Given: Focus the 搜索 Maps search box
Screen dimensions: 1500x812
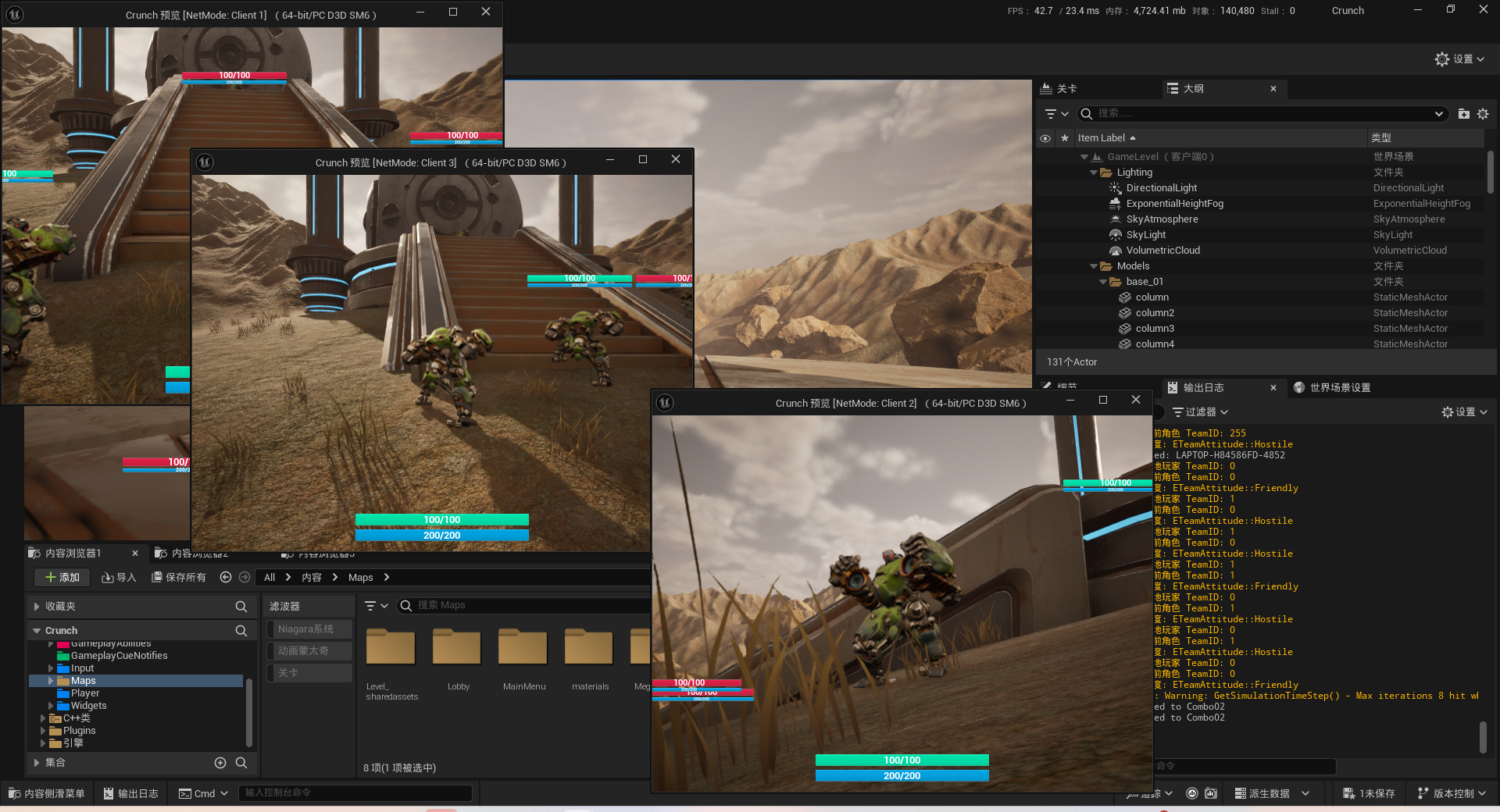Looking at the screenshot, I should point(525,606).
